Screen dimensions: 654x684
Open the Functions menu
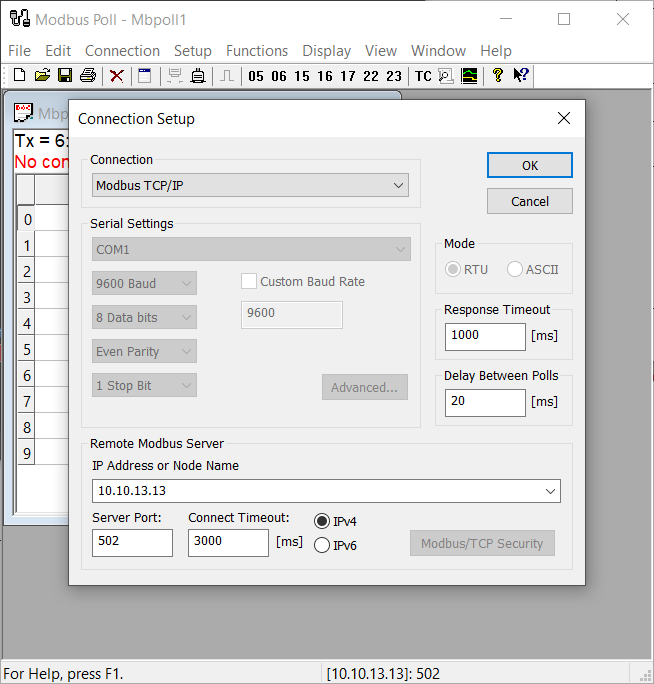click(x=257, y=51)
